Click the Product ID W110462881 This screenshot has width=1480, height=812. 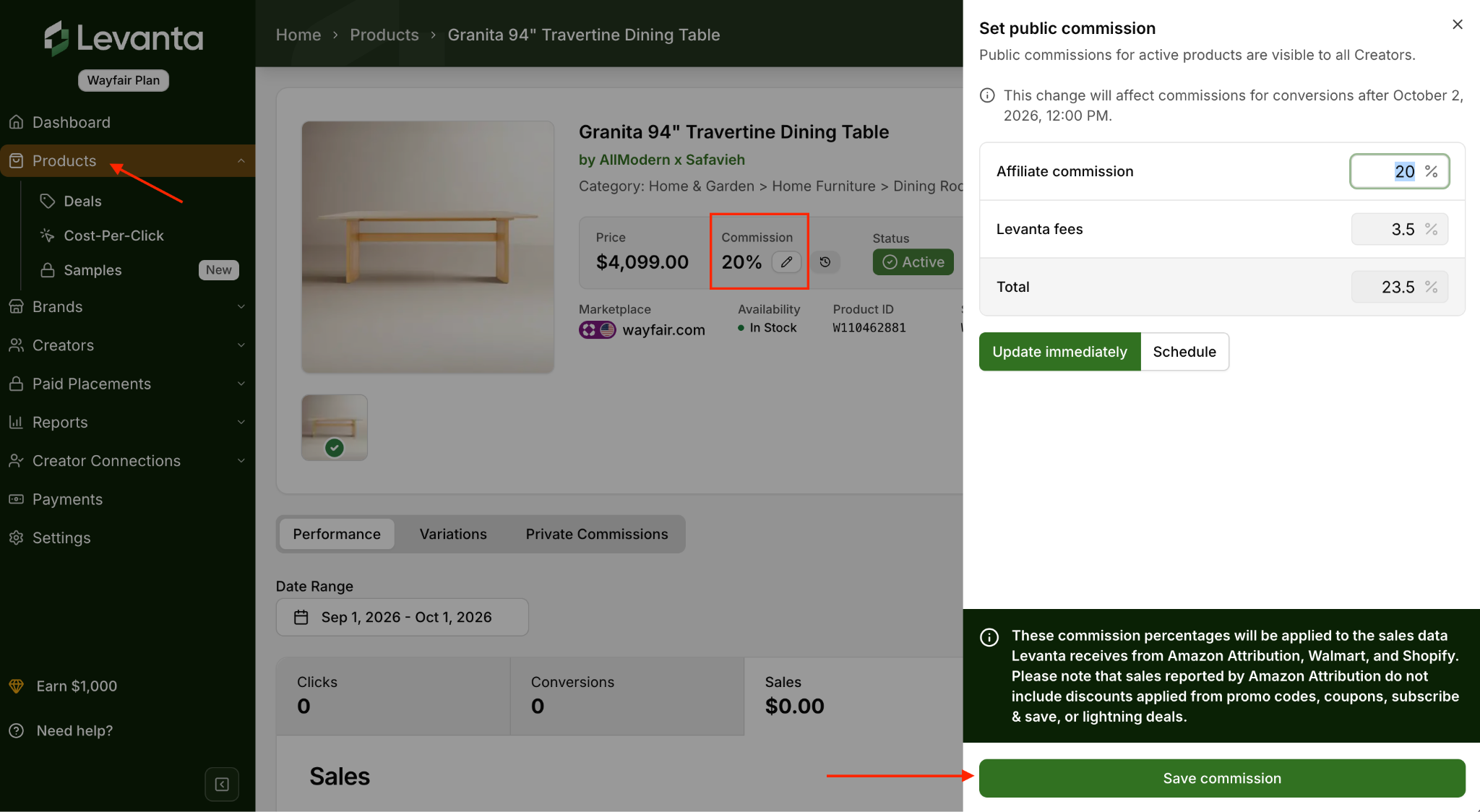(x=869, y=327)
